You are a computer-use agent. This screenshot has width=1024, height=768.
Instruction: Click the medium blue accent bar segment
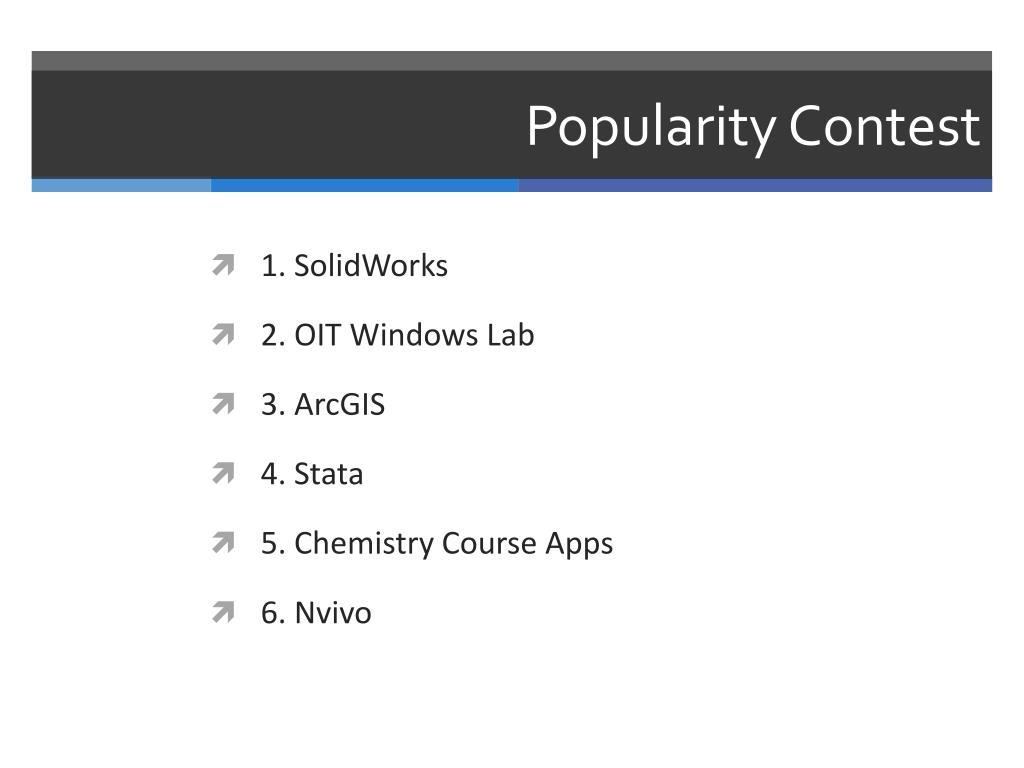365,185
